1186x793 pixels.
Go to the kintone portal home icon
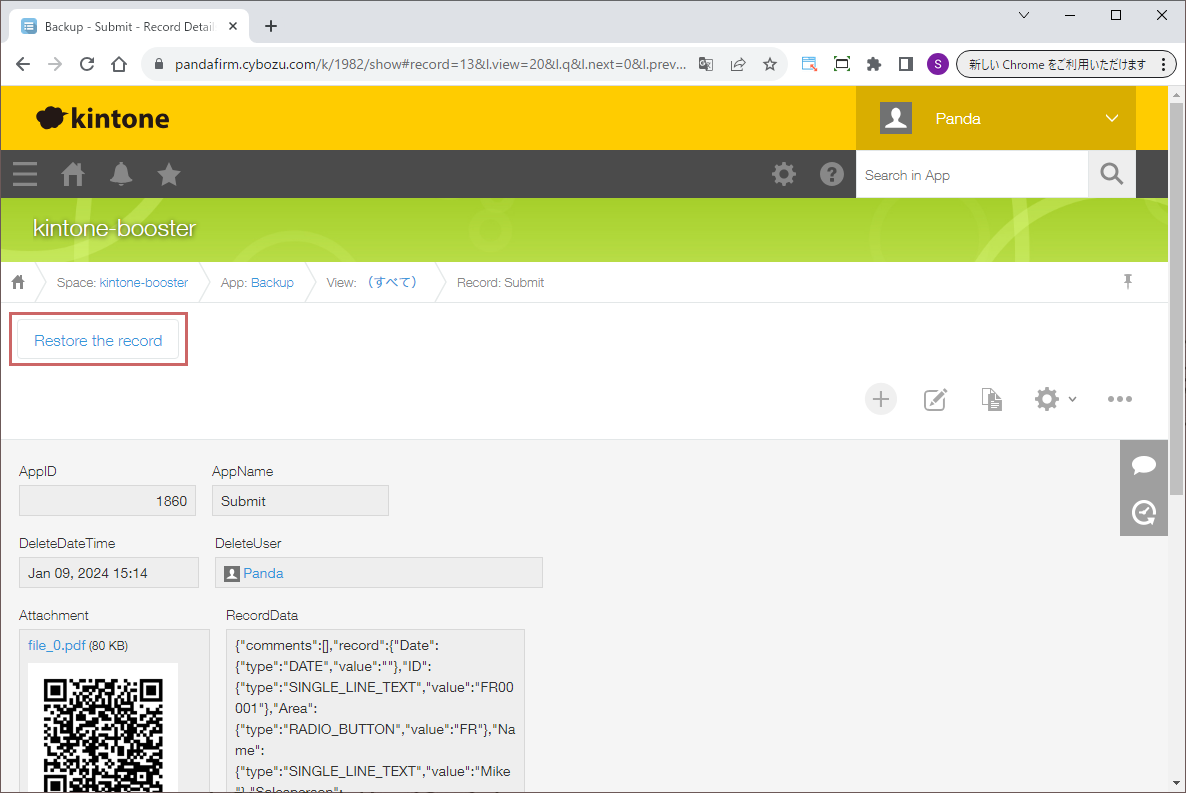(x=73, y=175)
